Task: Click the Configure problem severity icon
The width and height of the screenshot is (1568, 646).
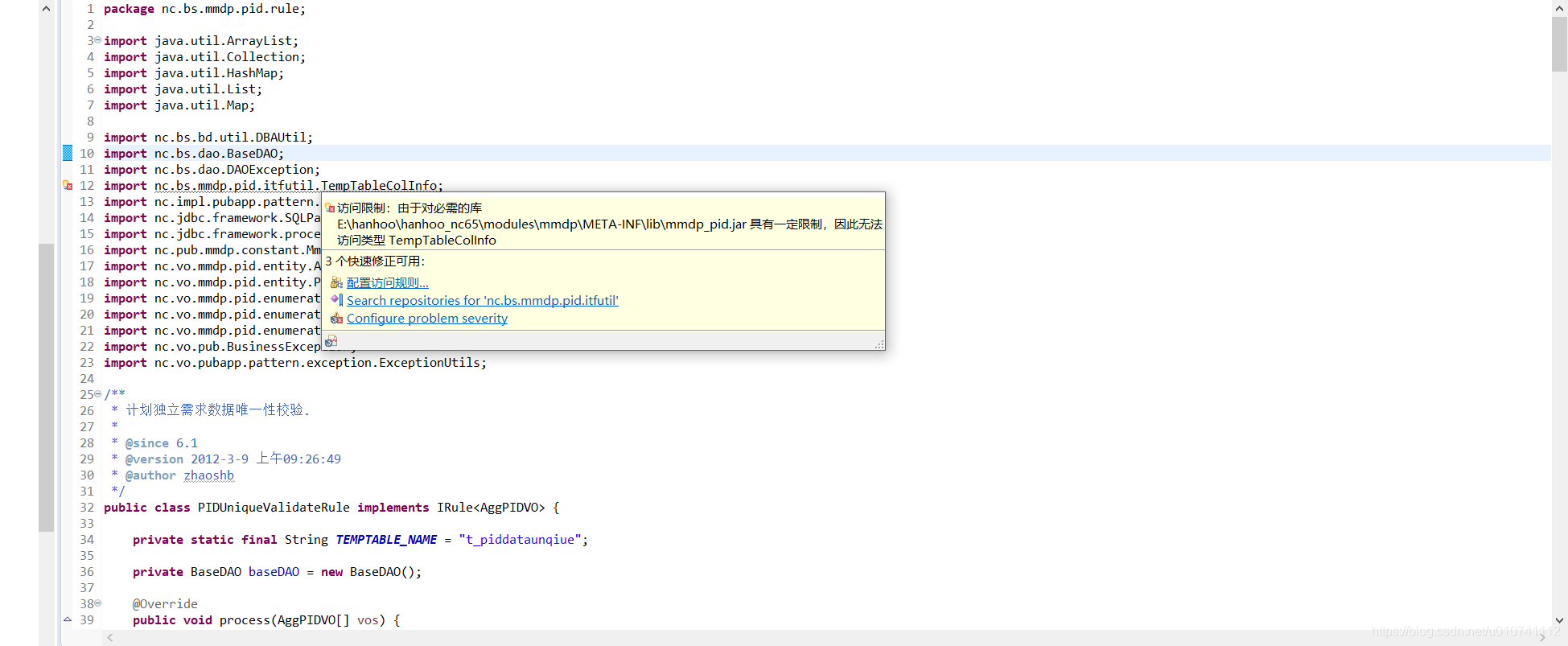Action: point(336,318)
